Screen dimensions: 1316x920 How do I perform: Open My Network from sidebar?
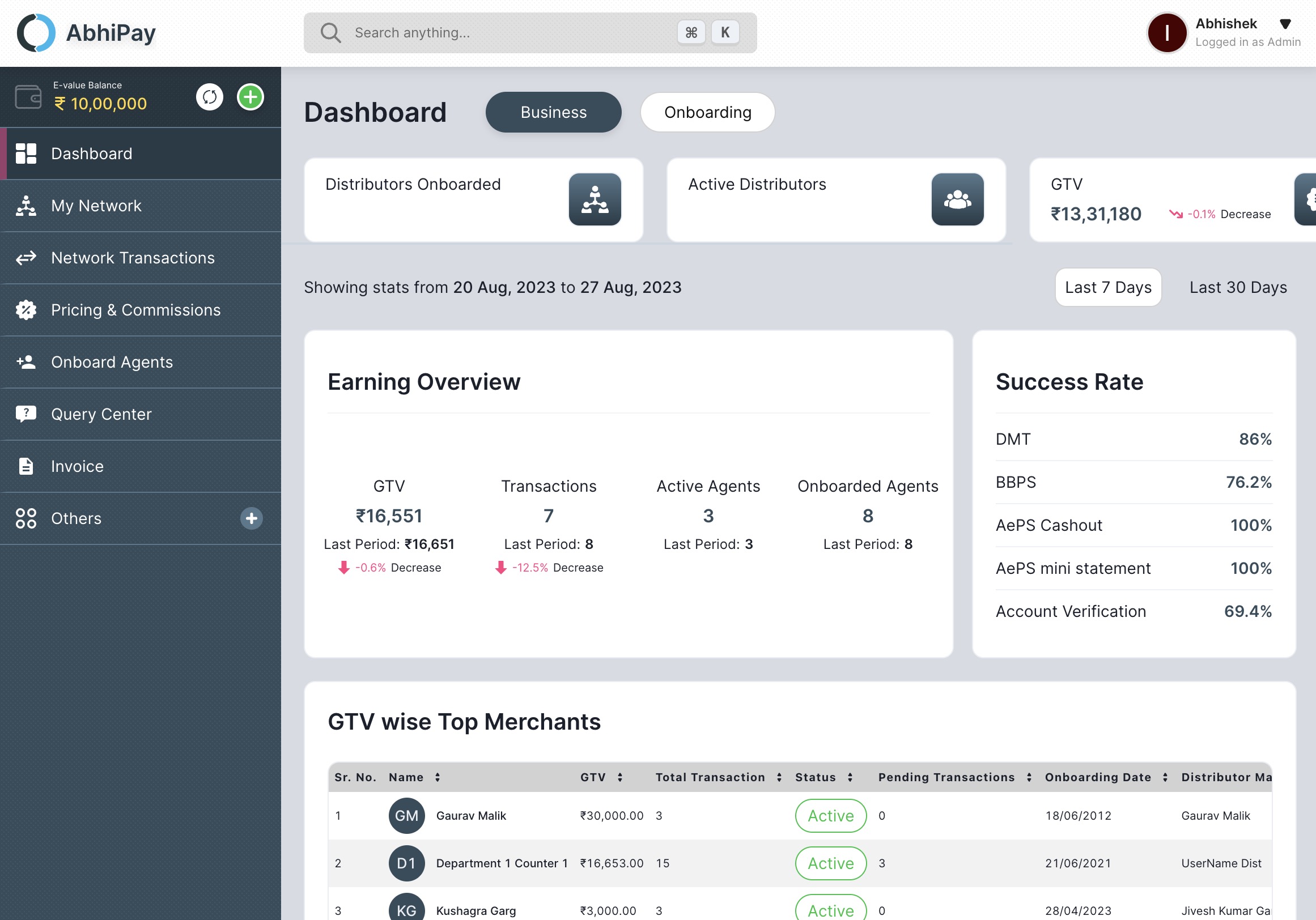96,206
